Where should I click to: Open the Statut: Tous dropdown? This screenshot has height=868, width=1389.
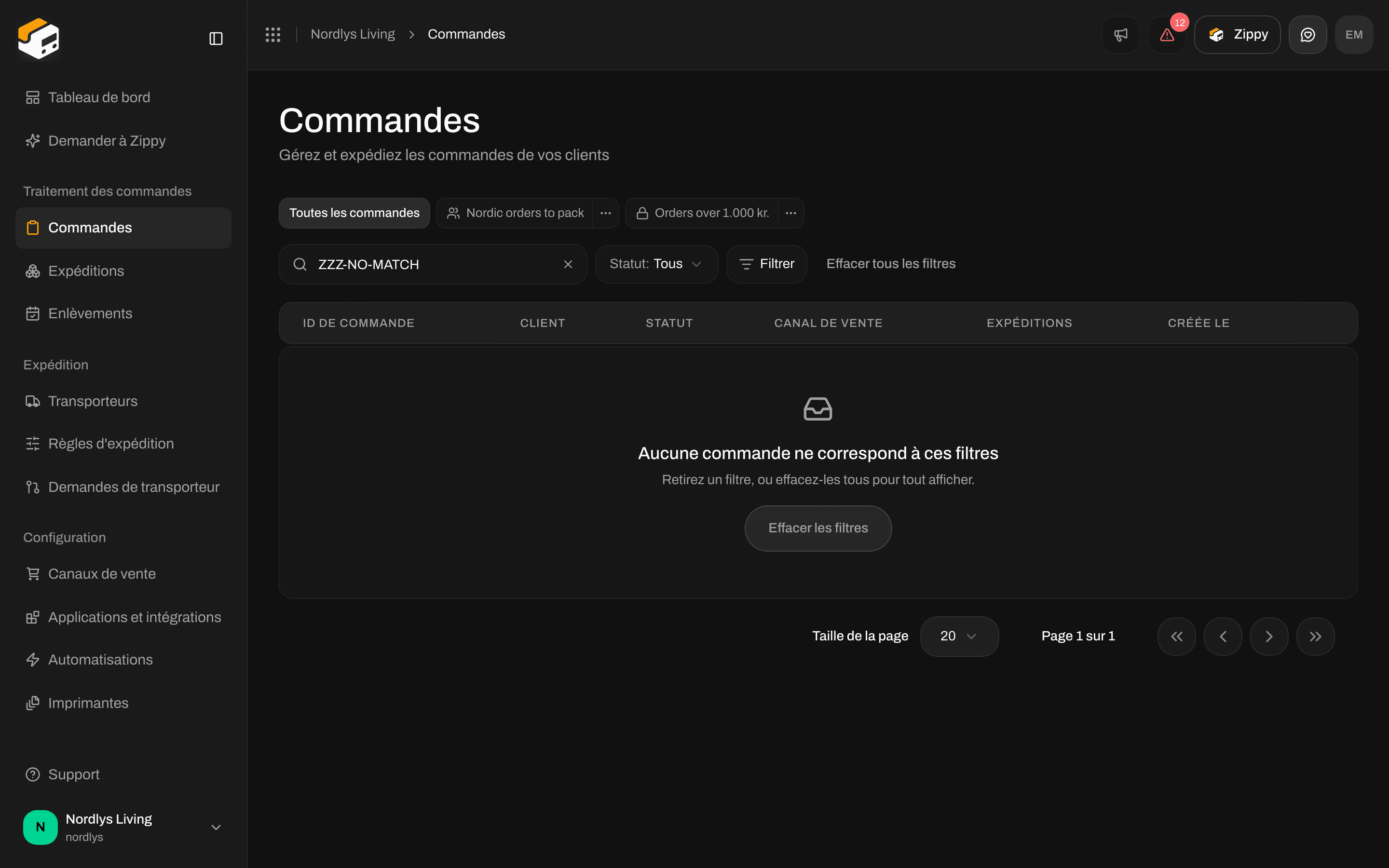tap(656, 264)
